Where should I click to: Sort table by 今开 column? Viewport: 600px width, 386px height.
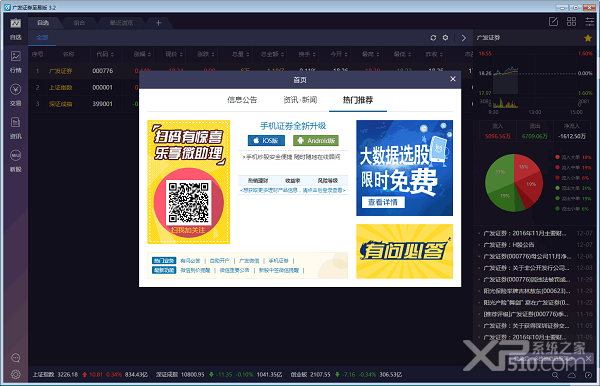[339, 54]
